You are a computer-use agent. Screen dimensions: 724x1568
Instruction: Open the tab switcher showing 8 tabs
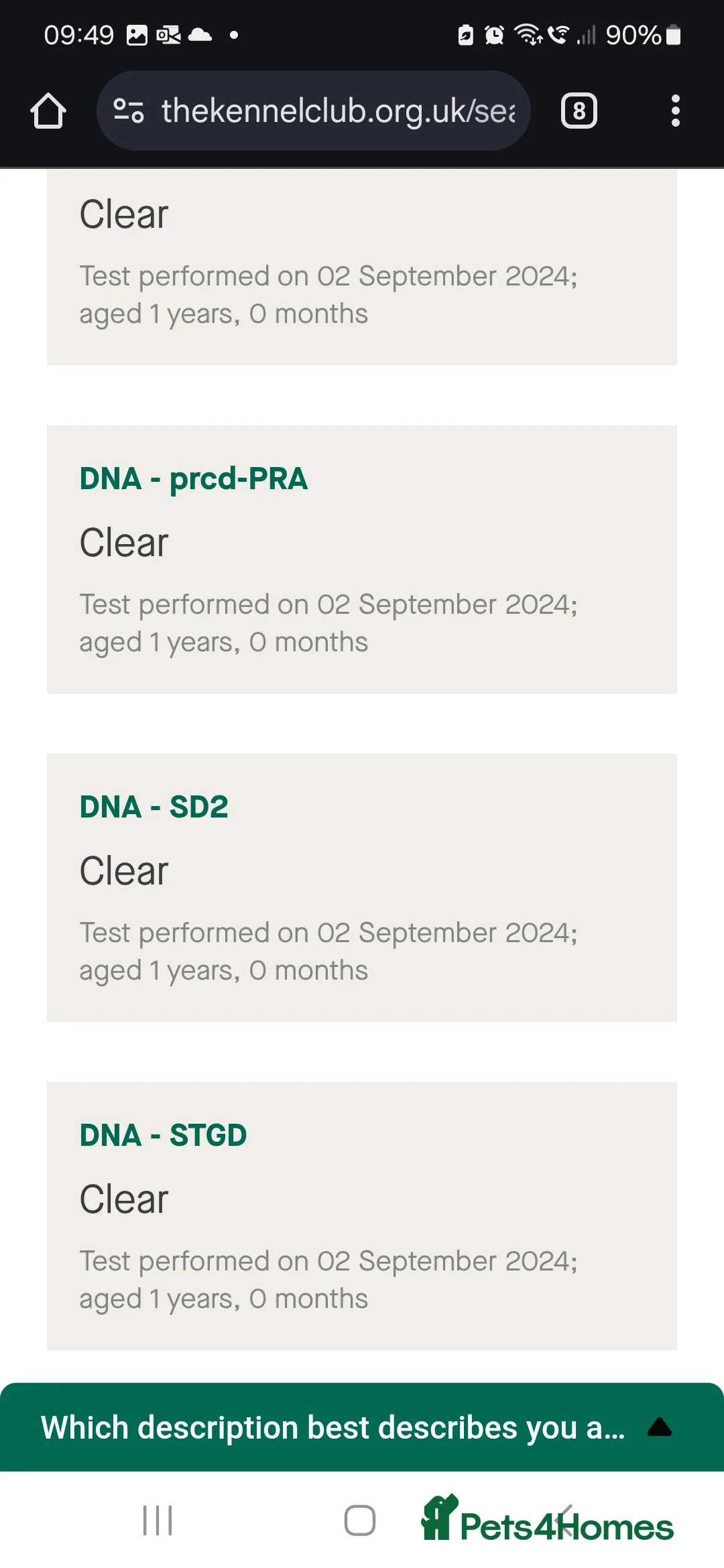[x=579, y=111]
